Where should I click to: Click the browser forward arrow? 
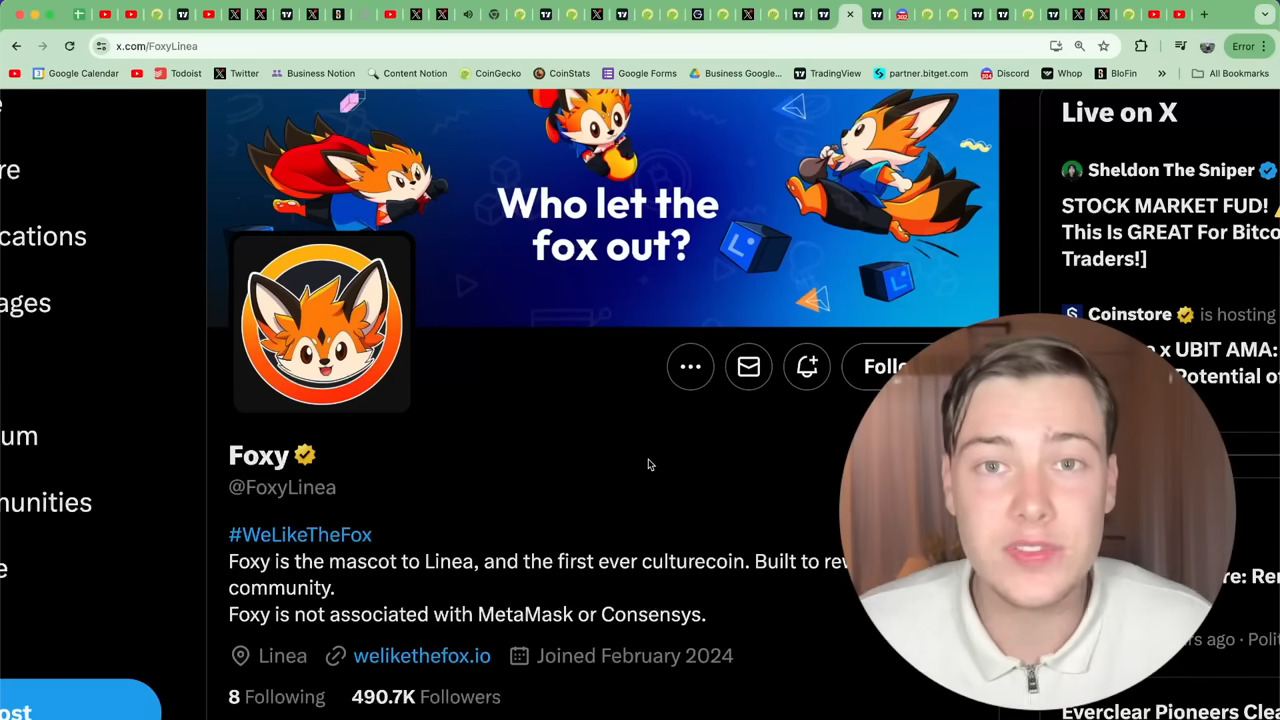pos(43,46)
